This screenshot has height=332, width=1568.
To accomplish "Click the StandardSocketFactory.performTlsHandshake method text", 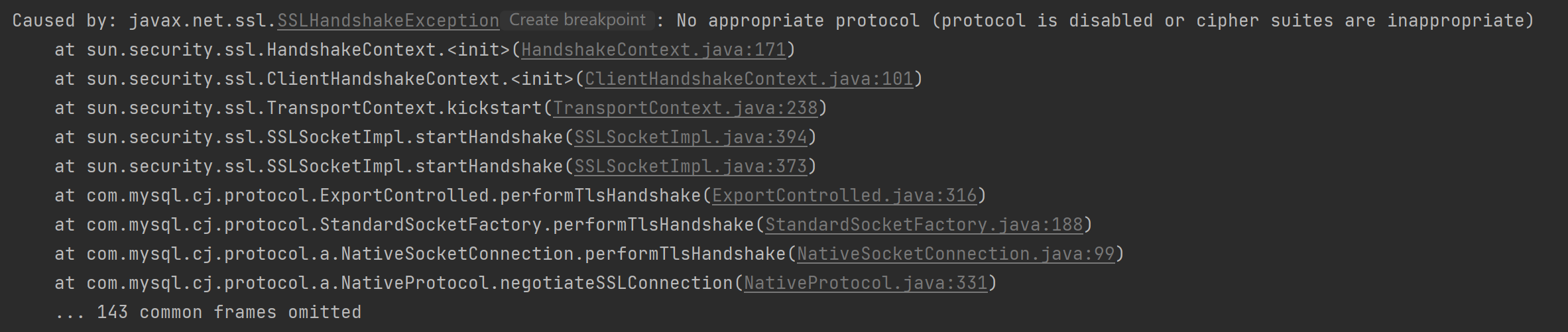I will pos(536,225).
